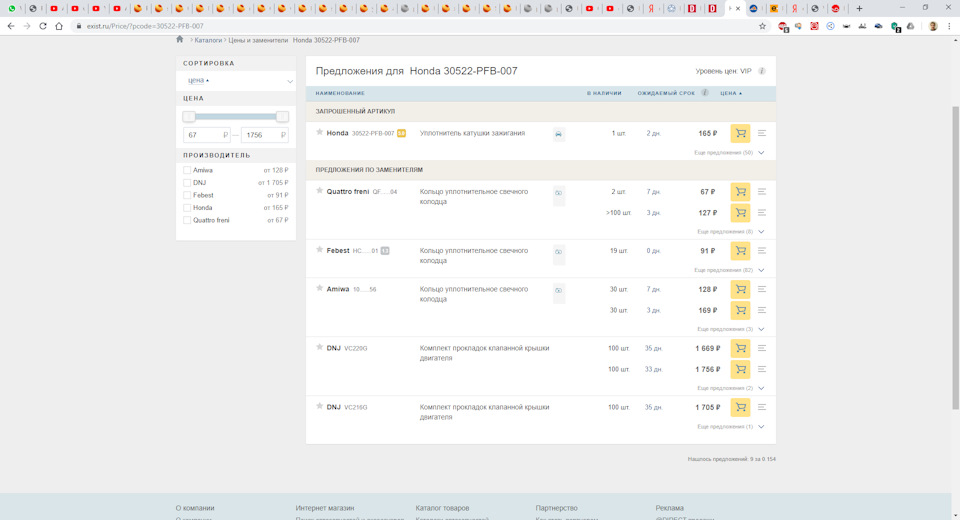
Task: Reload the browser page
Action: 43,26
